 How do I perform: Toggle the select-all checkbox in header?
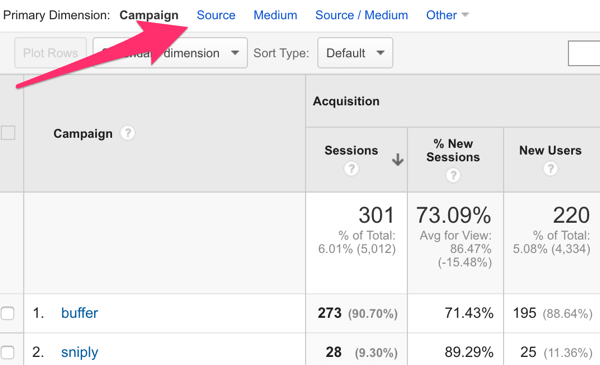tap(8, 133)
